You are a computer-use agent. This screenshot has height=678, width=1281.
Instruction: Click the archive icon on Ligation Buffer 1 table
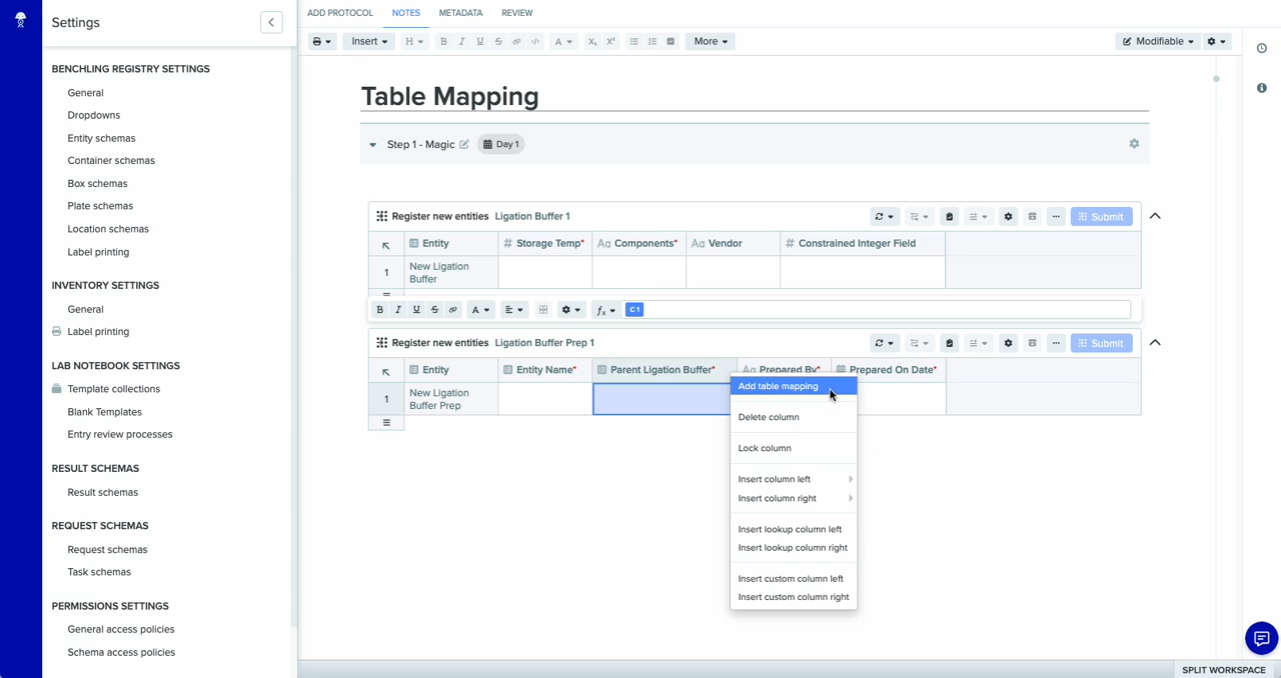(x=1032, y=217)
